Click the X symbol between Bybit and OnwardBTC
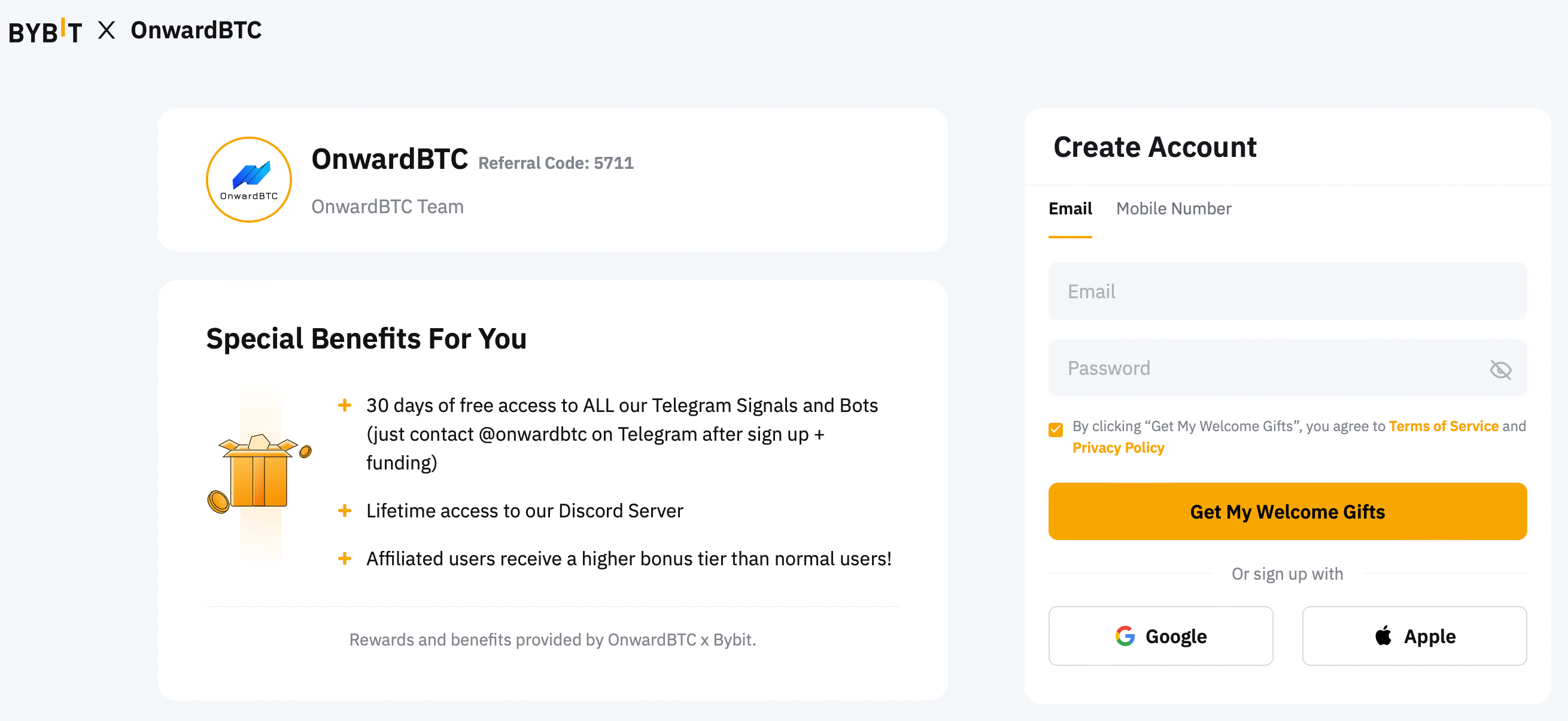1568x721 pixels. [108, 30]
